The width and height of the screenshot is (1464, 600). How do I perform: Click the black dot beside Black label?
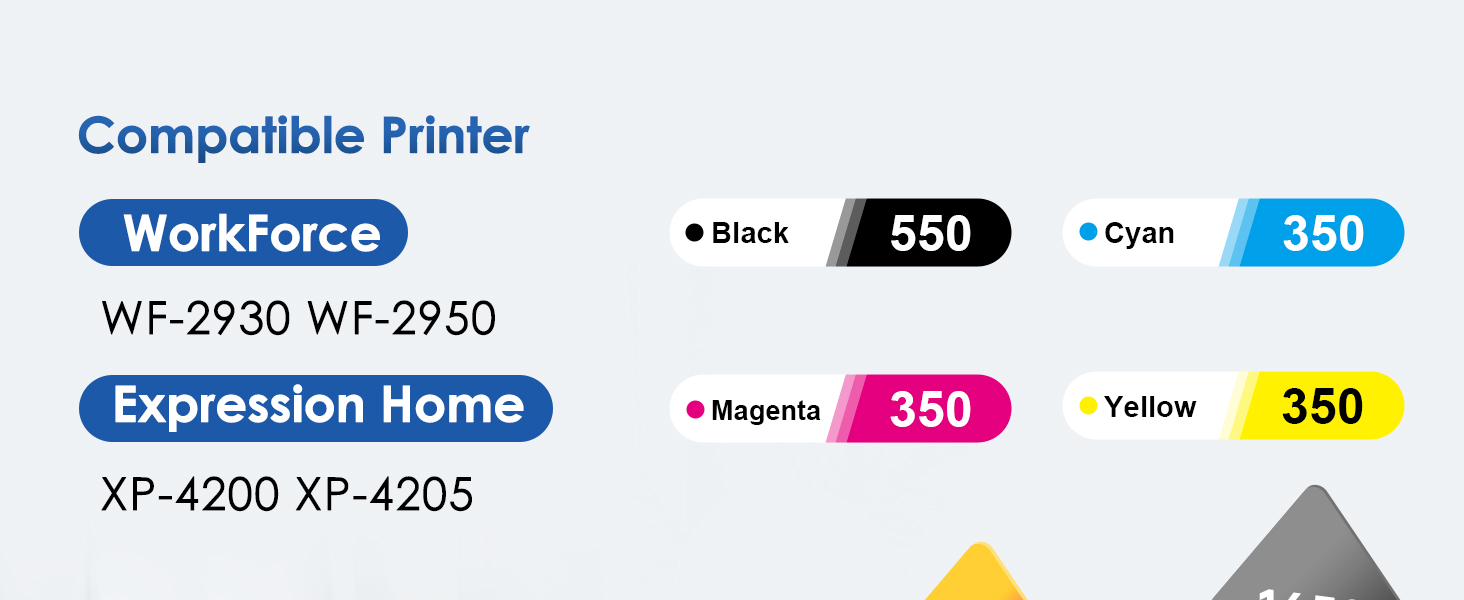click(694, 233)
